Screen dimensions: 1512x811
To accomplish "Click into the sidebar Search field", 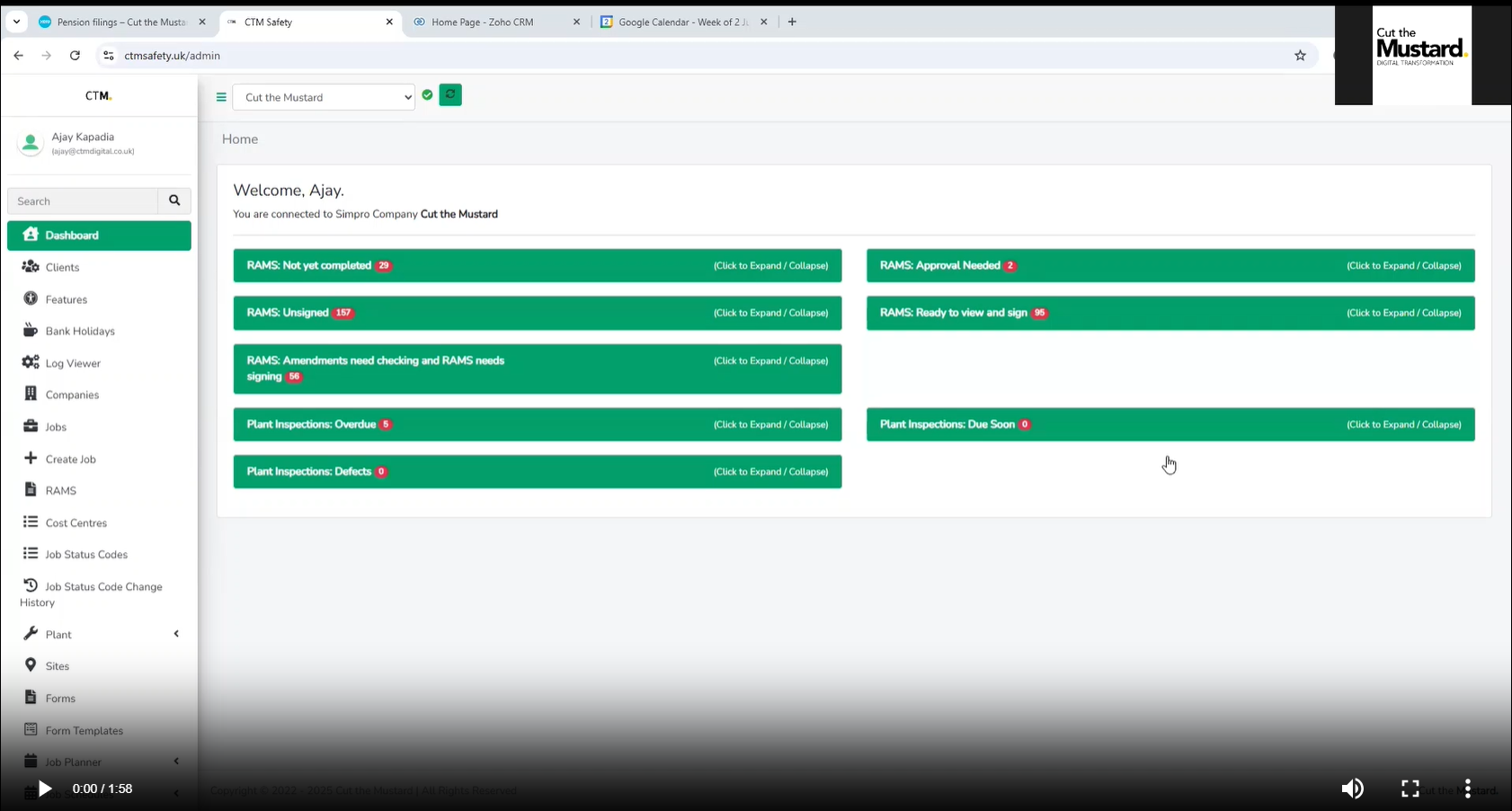I will 83,201.
